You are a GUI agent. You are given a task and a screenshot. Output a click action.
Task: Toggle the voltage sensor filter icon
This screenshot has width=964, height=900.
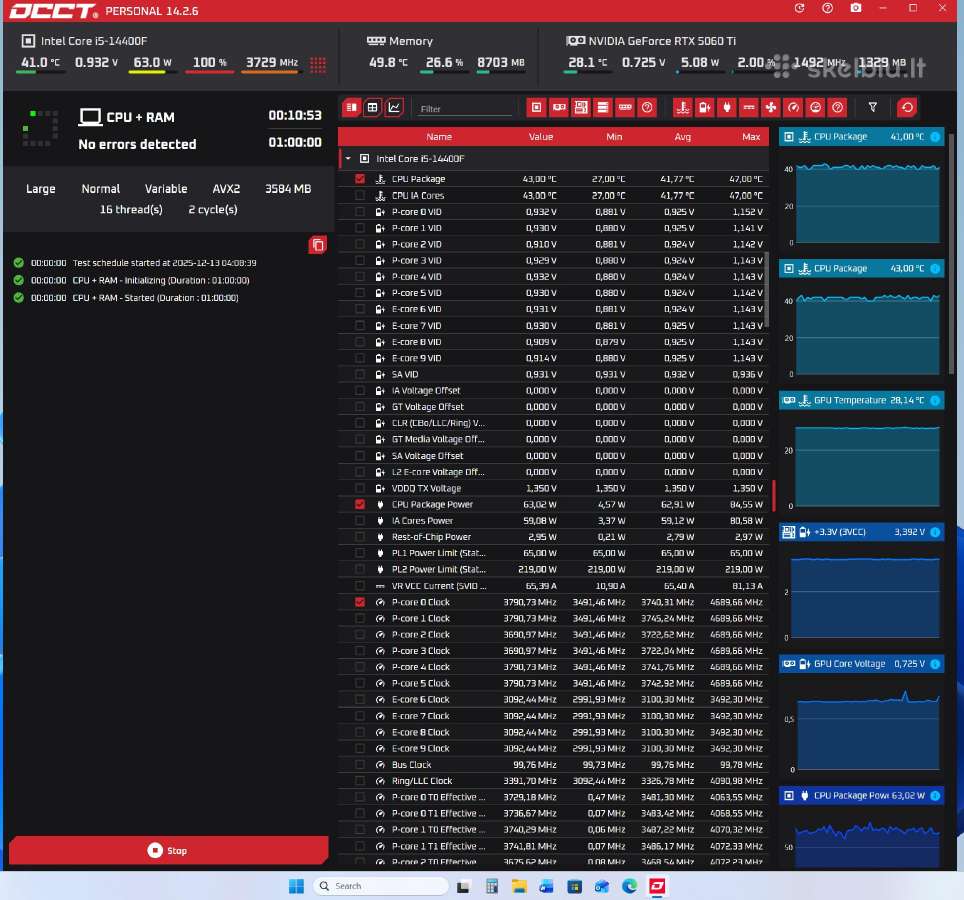[x=705, y=108]
